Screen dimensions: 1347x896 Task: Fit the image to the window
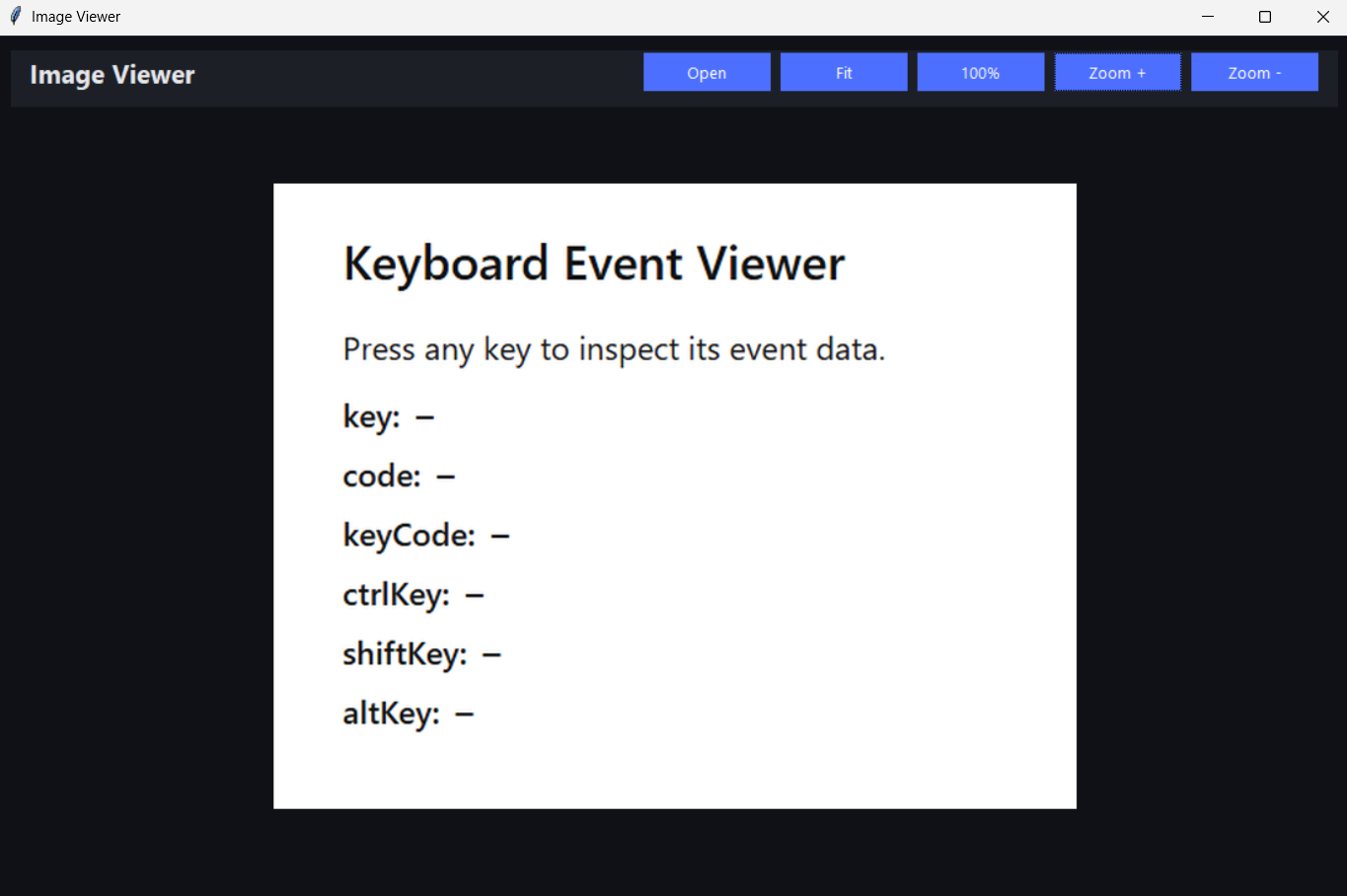click(844, 72)
